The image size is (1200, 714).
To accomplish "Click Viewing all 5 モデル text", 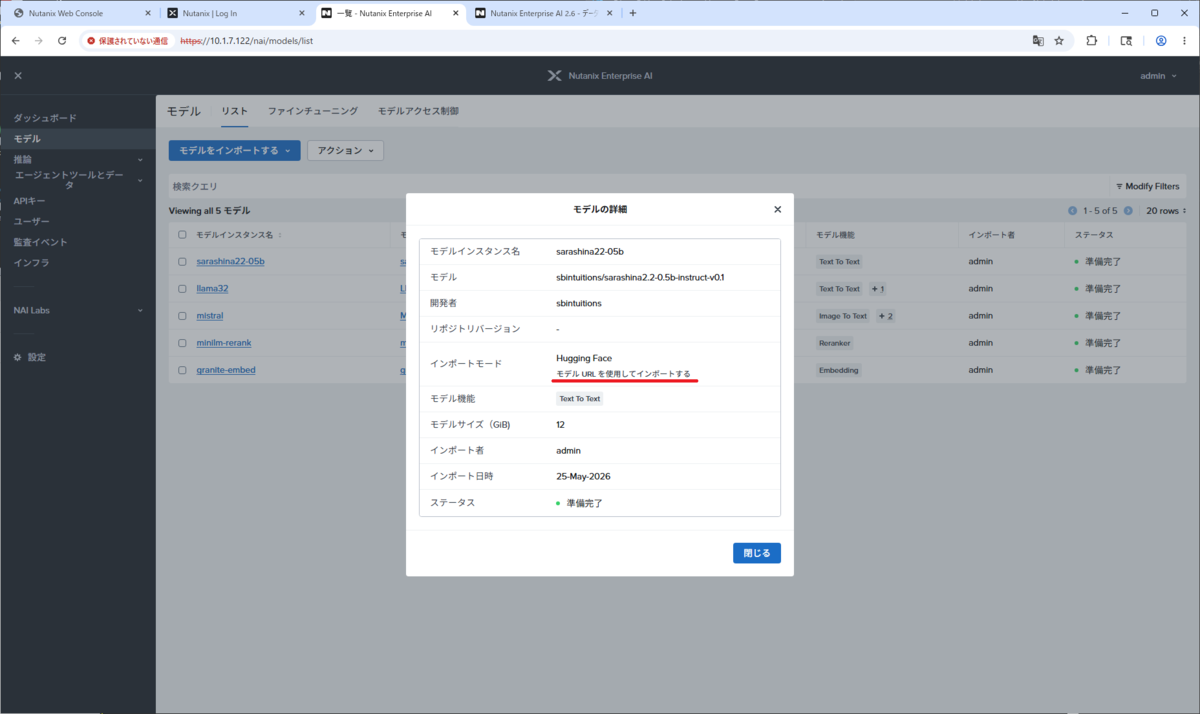I will pyautogui.click(x=209, y=211).
